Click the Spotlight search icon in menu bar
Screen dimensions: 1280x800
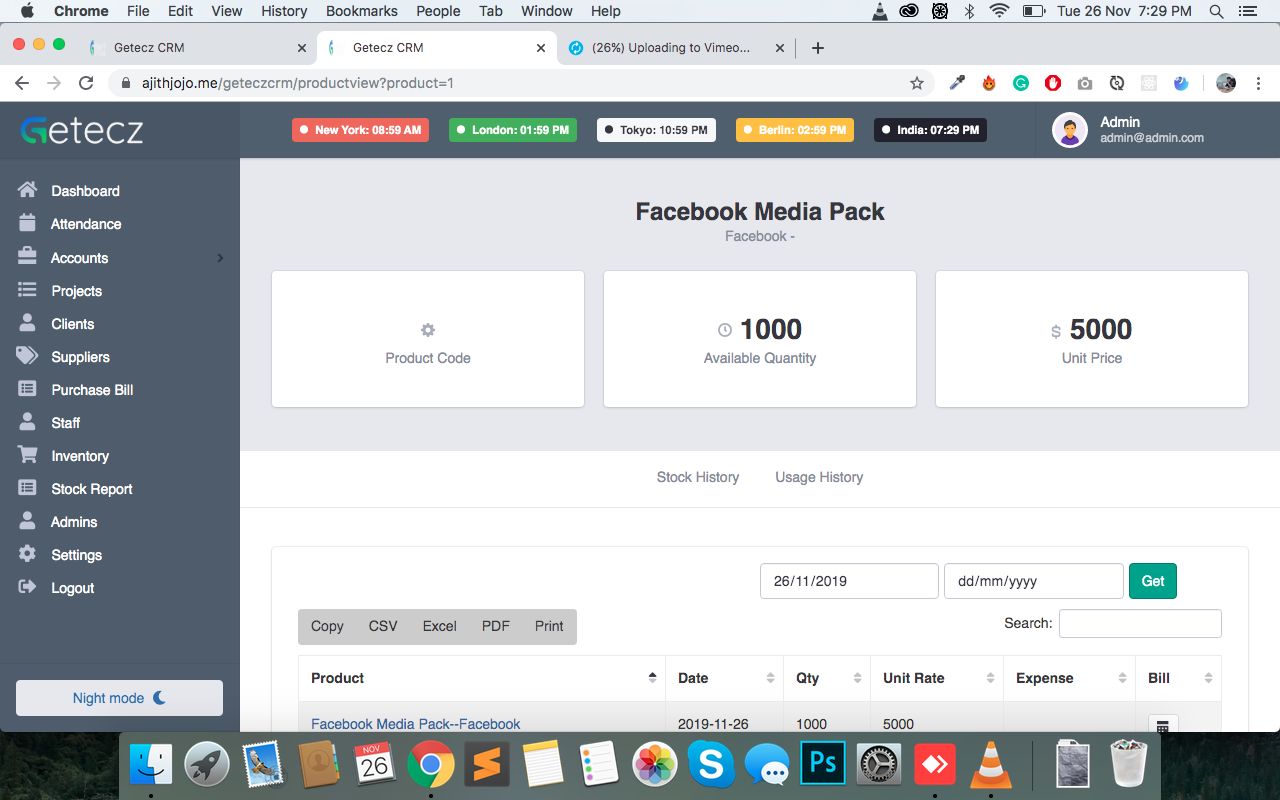pos(1216,11)
